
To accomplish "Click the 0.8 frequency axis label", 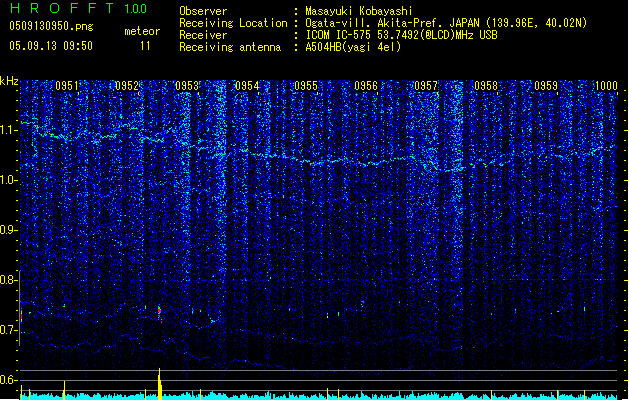I will pyautogui.click(x=9, y=280).
